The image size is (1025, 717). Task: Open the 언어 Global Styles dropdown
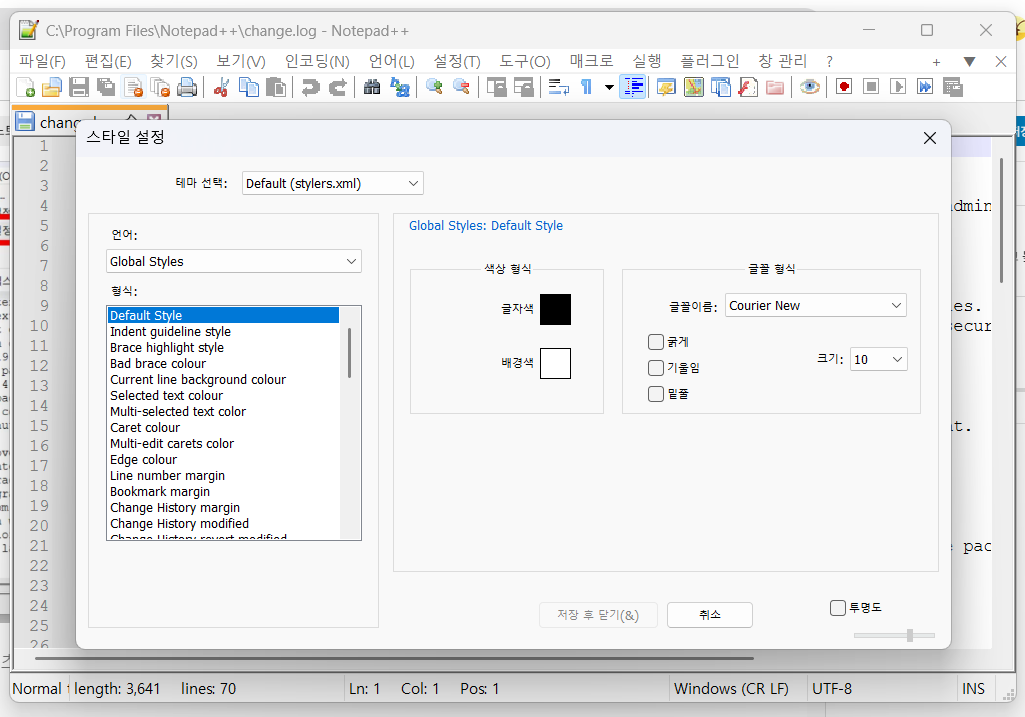tap(233, 261)
